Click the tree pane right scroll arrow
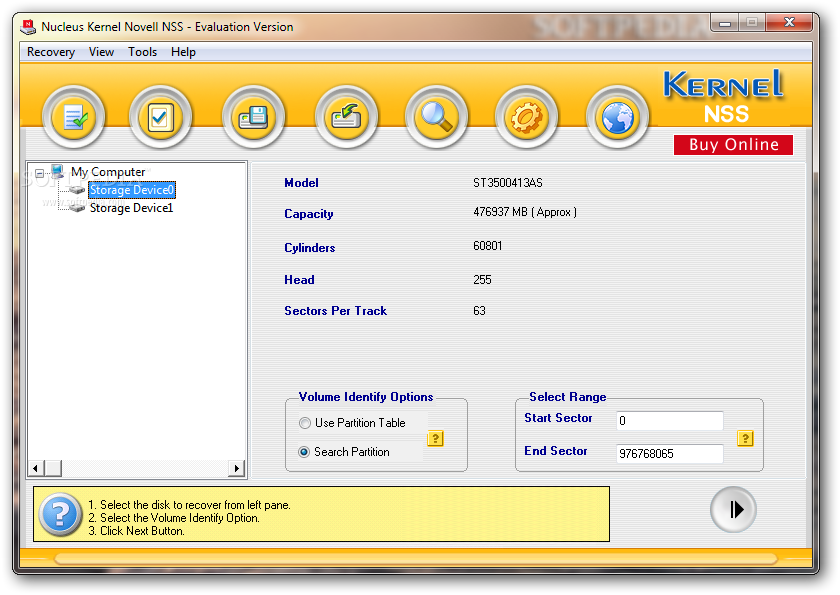The height and width of the screenshot is (595, 840). pos(236,468)
